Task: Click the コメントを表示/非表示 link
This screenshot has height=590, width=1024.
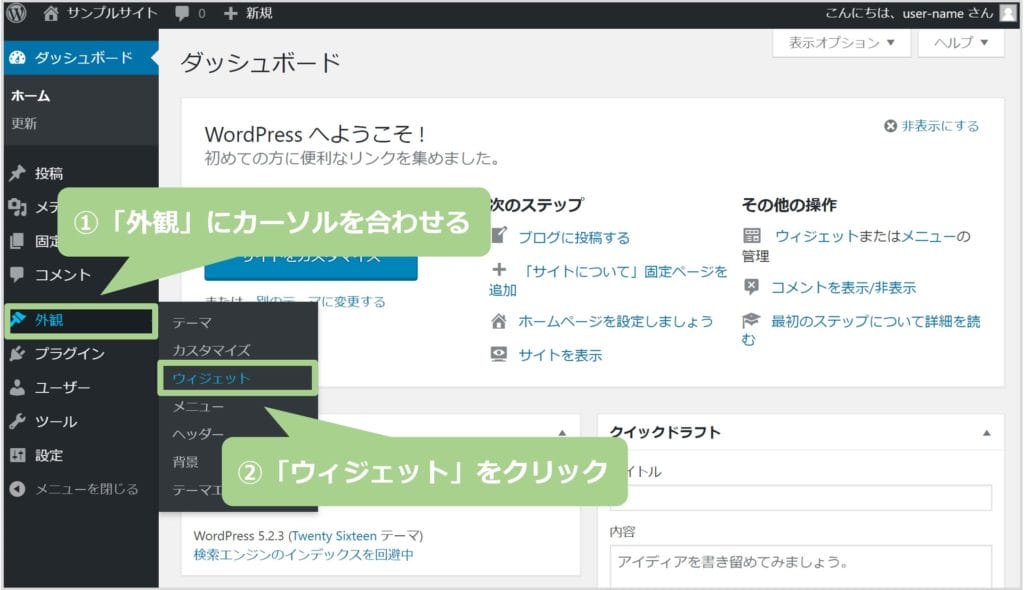Action: point(843,287)
